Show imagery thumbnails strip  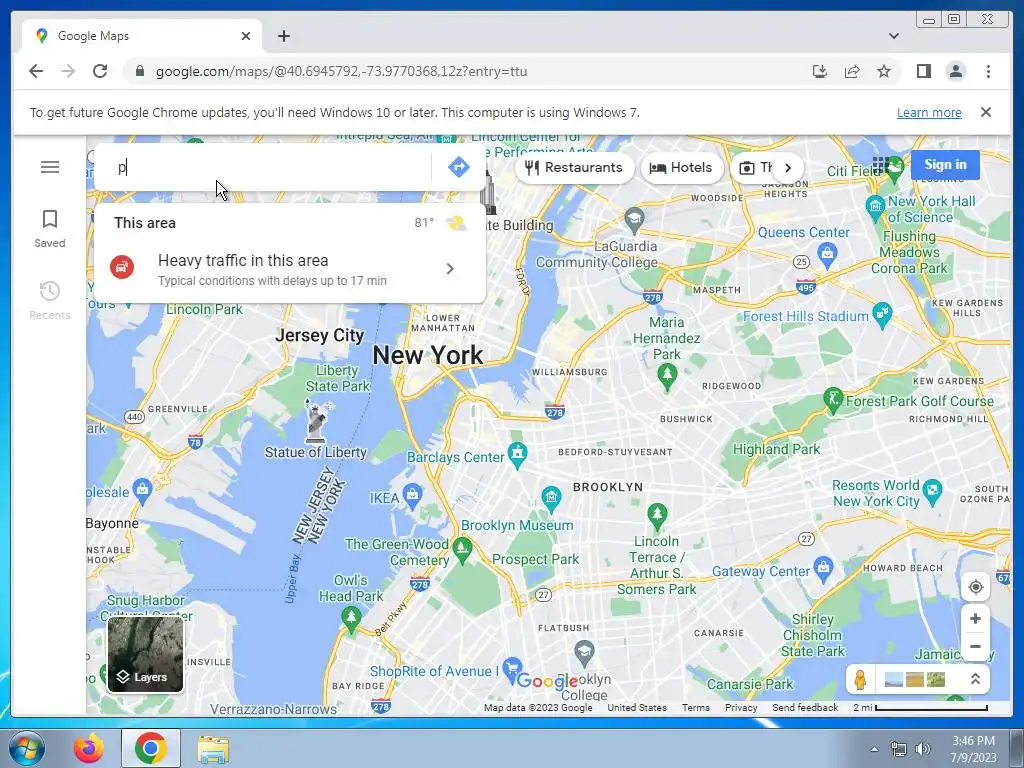coord(915,680)
